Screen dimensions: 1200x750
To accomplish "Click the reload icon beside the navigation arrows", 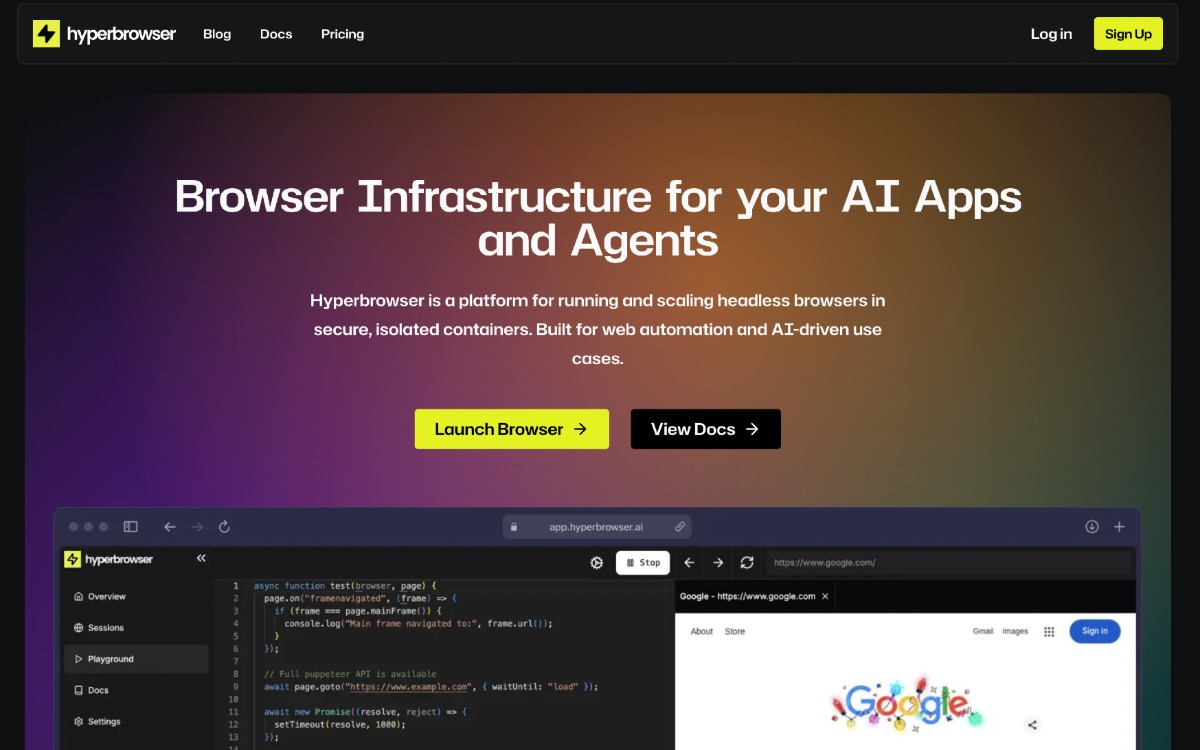I will [x=225, y=527].
